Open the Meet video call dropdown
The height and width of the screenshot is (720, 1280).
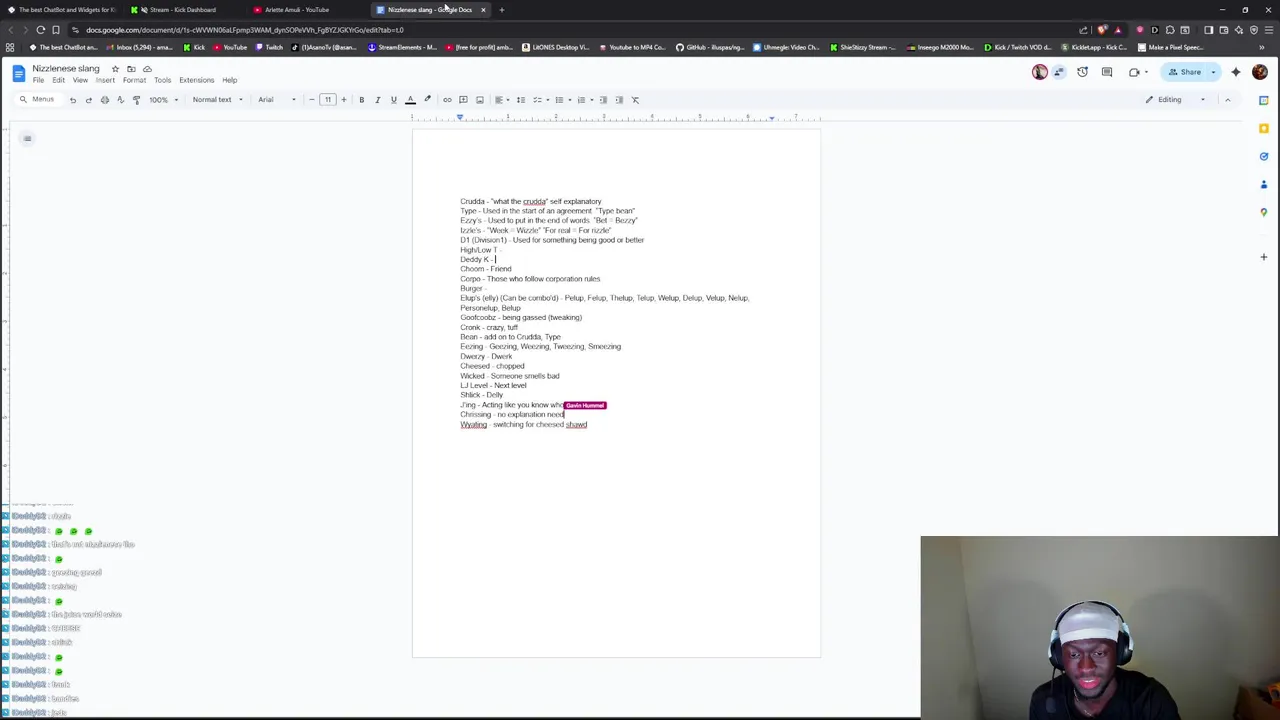1138,72
